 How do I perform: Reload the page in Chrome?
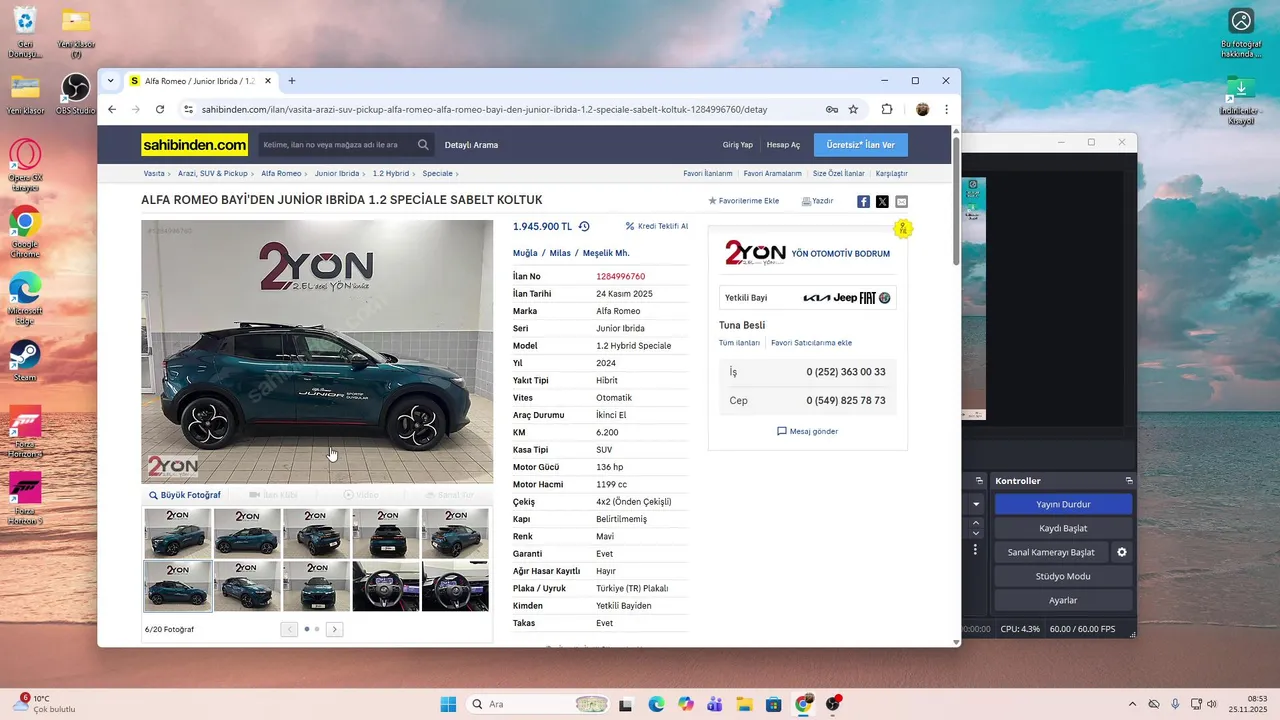(x=160, y=109)
